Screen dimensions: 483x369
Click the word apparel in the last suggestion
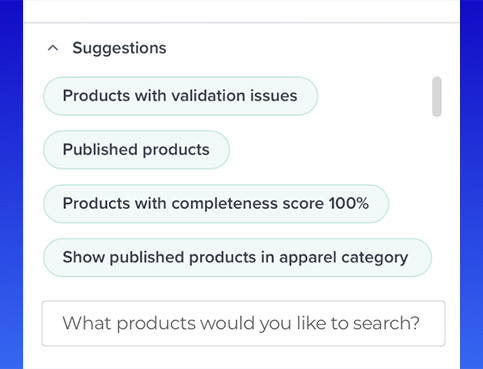coord(307,258)
